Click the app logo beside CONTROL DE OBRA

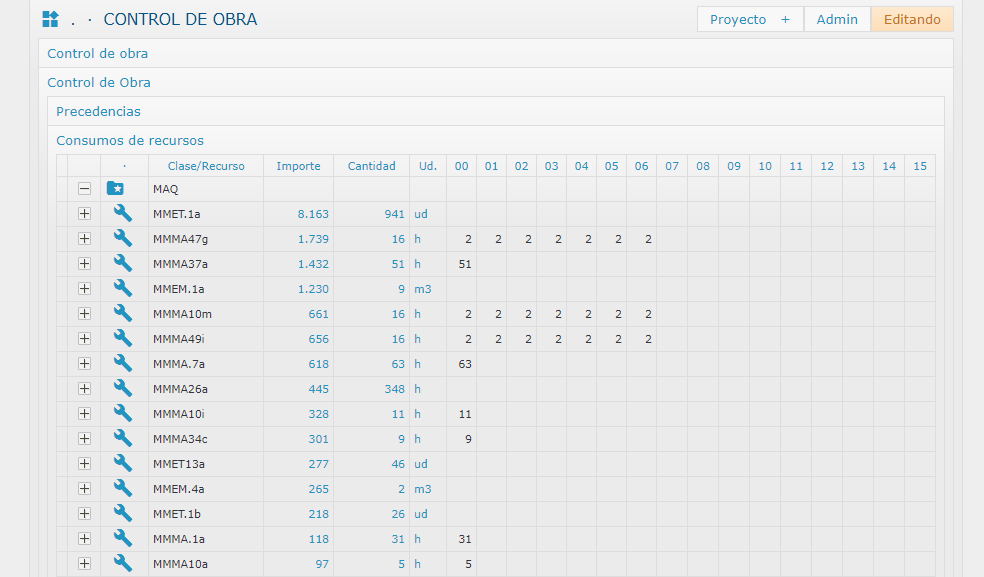(50, 19)
